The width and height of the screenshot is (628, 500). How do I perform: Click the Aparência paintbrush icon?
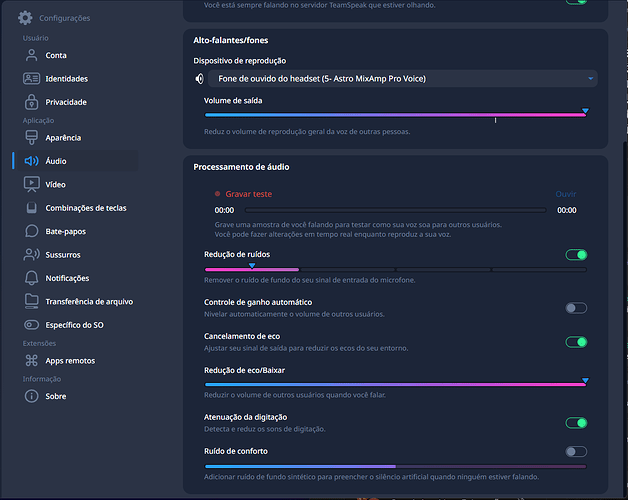tap(31, 137)
